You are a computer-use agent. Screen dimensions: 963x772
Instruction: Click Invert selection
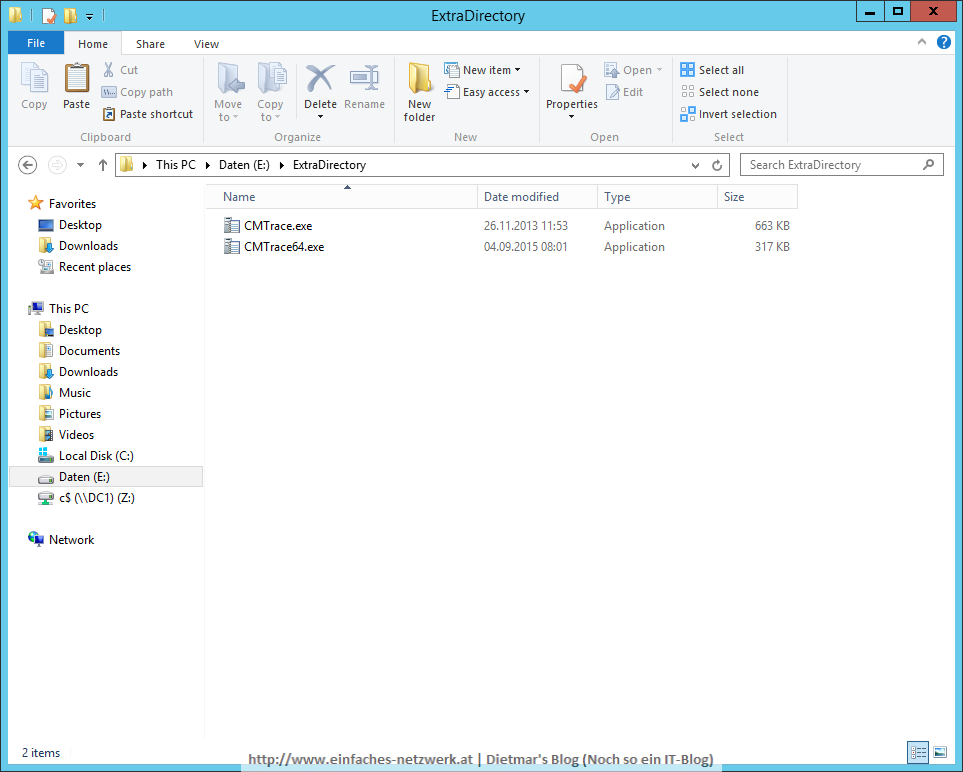[728, 114]
